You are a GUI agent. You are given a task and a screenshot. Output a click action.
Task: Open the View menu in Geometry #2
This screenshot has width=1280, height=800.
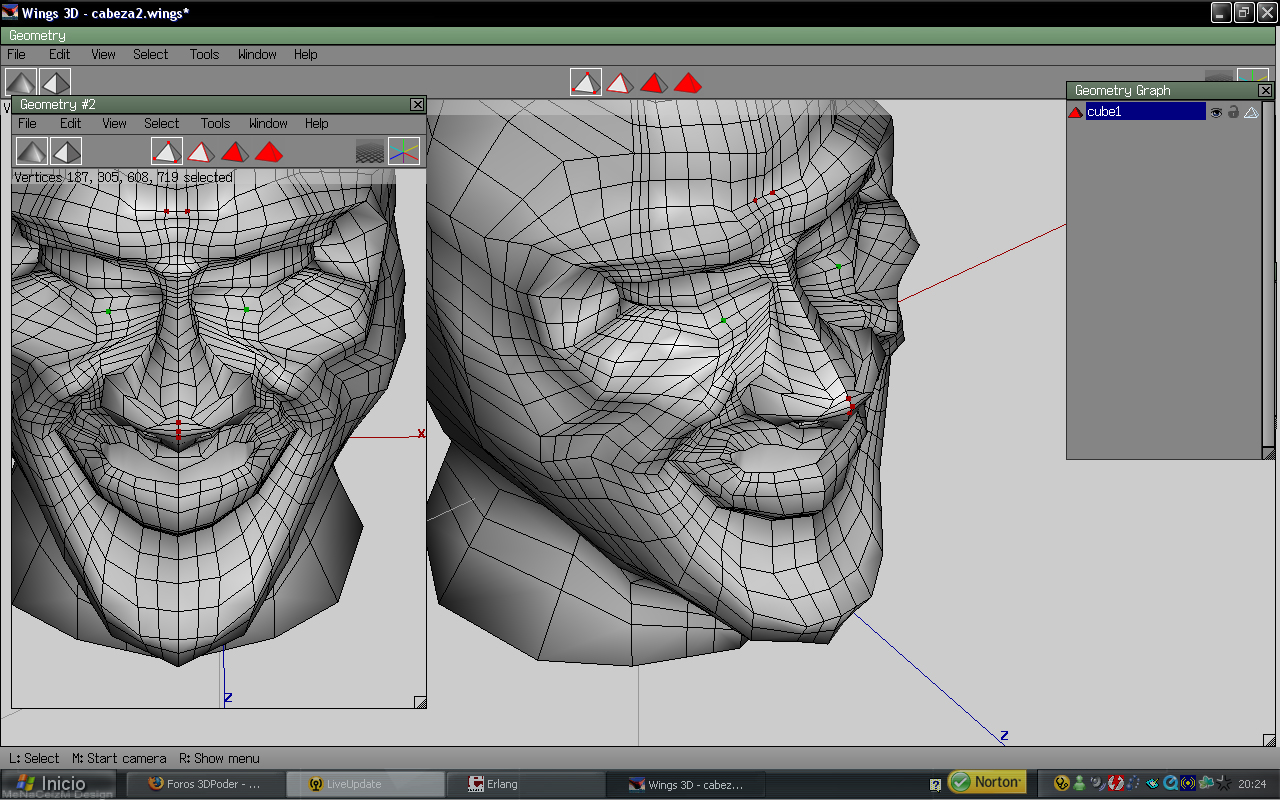pos(114,123)
